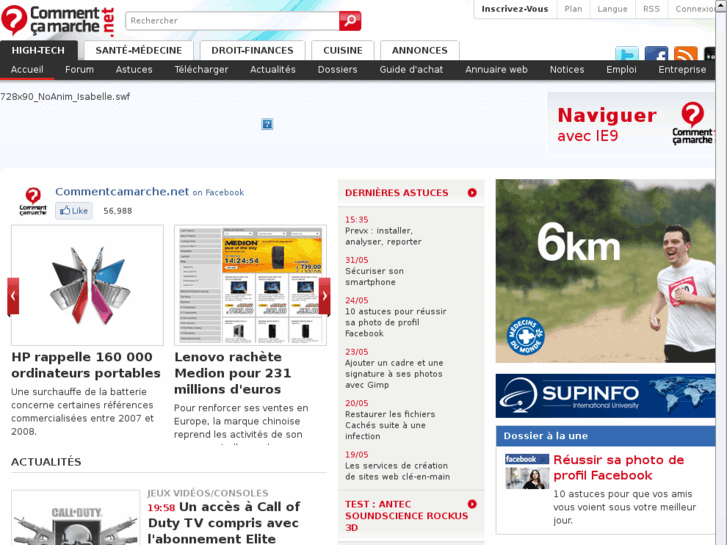Switch to the ANNONCES tab
Image resolution: width=727 pixels, height=545 pixels.
pyautogui.click(x=420, y=51)
